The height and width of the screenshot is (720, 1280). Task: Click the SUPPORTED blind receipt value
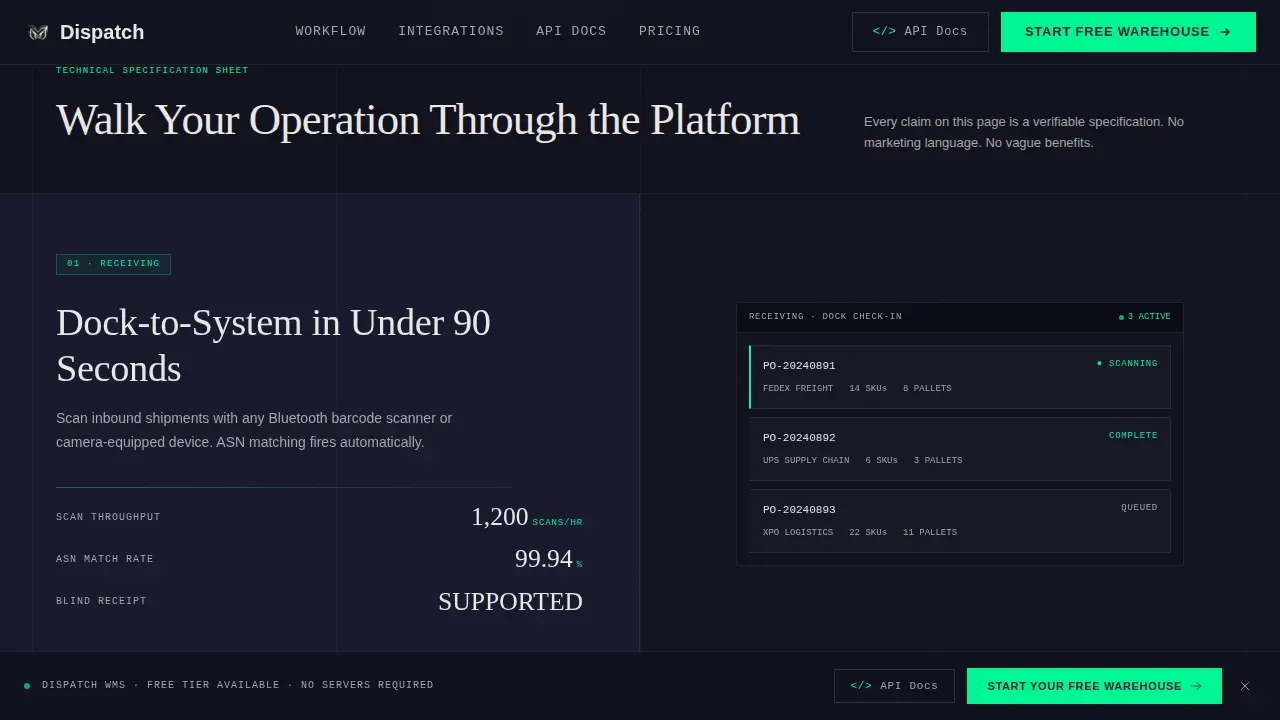coord(510,601)
